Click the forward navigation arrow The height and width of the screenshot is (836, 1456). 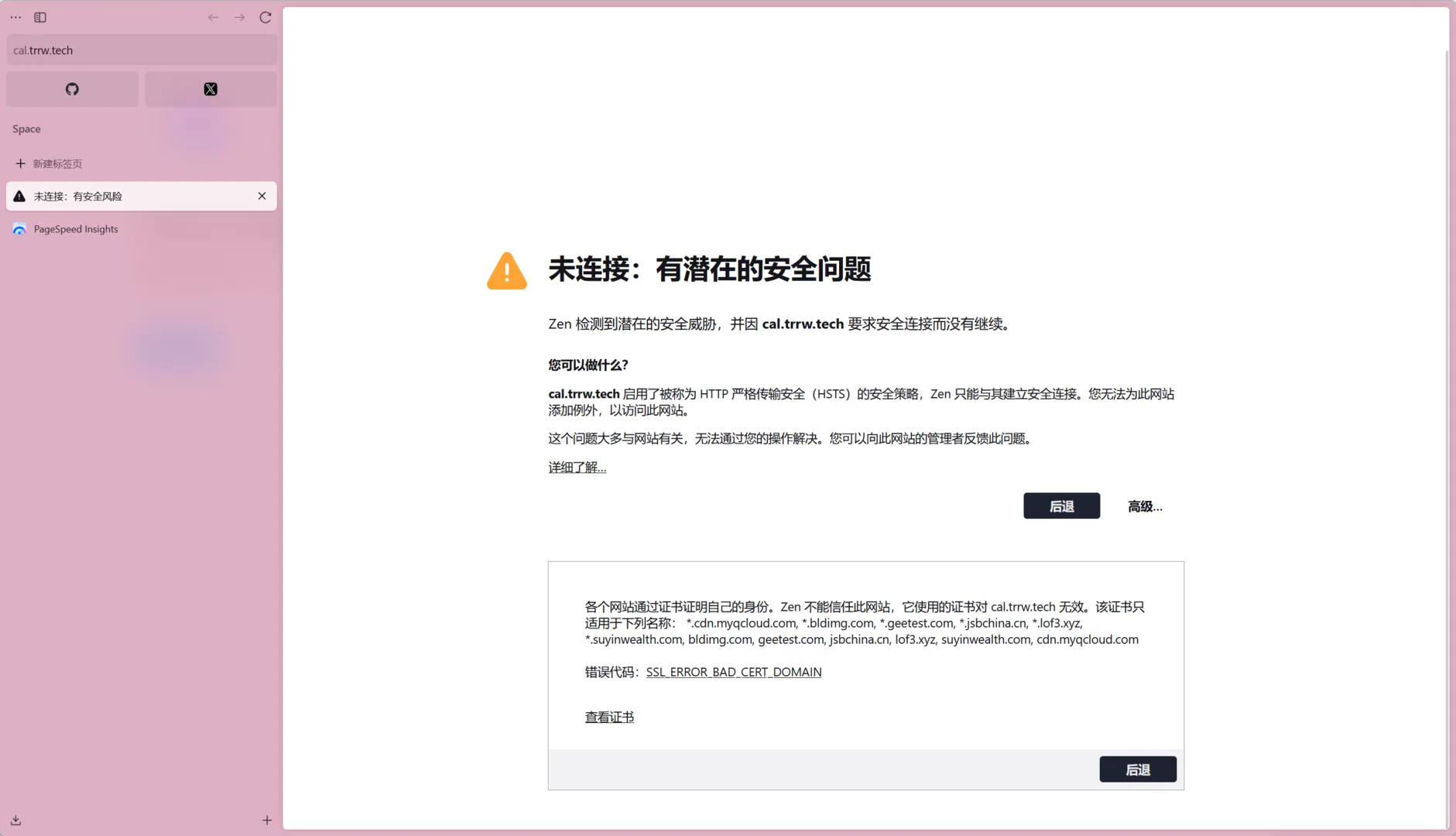(x=239, y=17)
